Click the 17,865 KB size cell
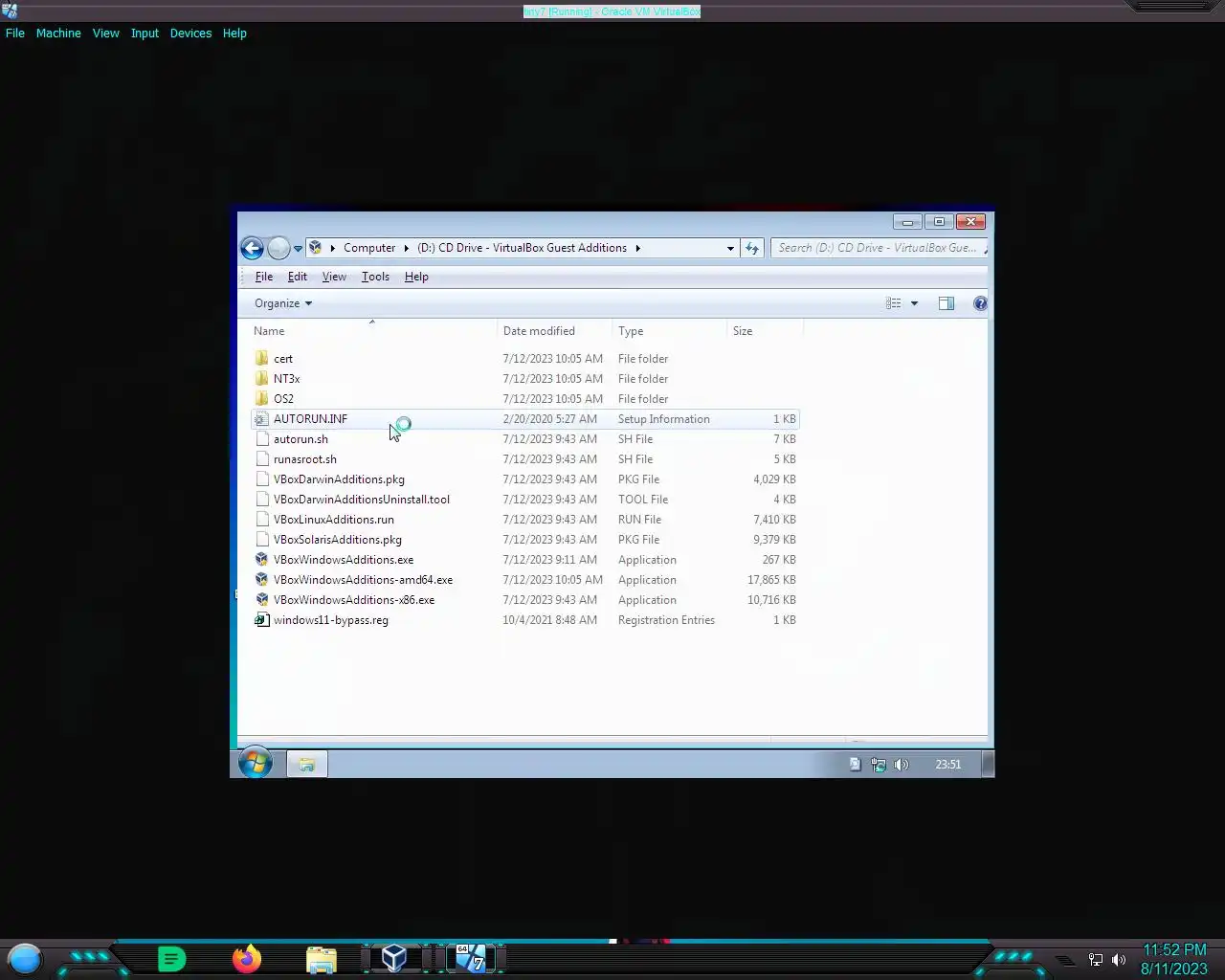 point(771,580)
